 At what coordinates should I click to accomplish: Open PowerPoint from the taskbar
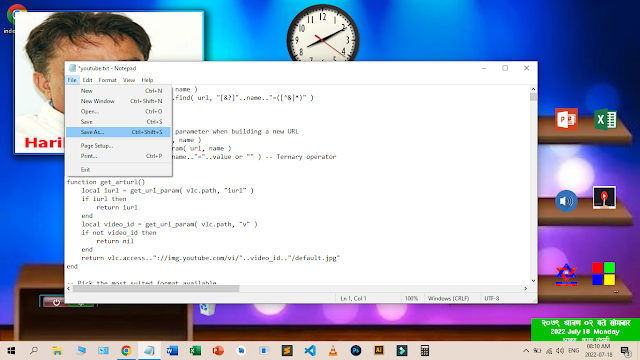(218, 350)
